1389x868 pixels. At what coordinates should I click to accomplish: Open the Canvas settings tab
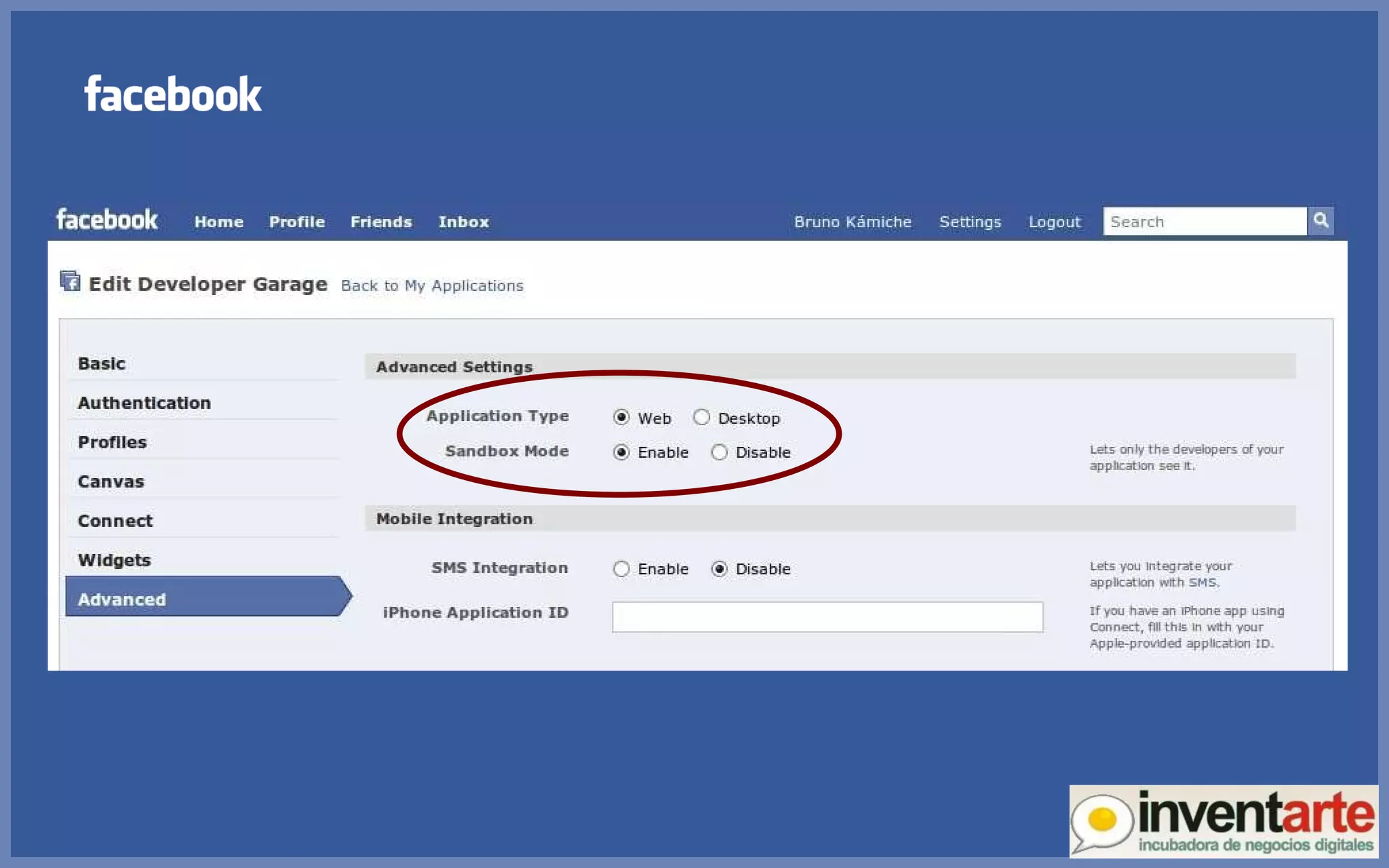(111, 482)
